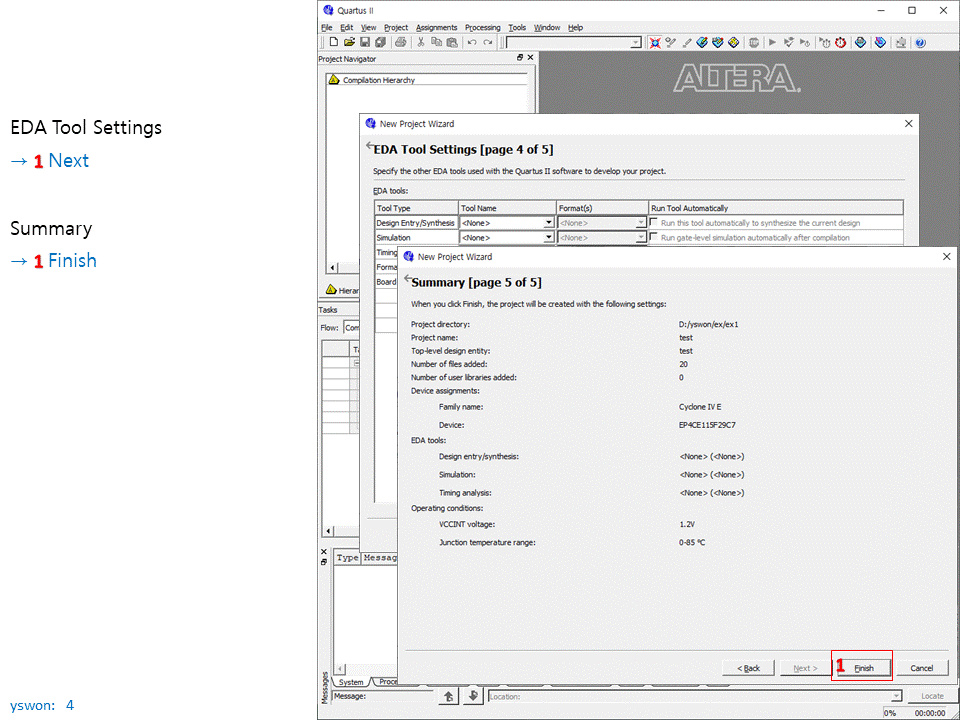The width and height of the screenshot is (960, 720).
Task: Click the Save All toolbar icon
Action: pos(380,42)
